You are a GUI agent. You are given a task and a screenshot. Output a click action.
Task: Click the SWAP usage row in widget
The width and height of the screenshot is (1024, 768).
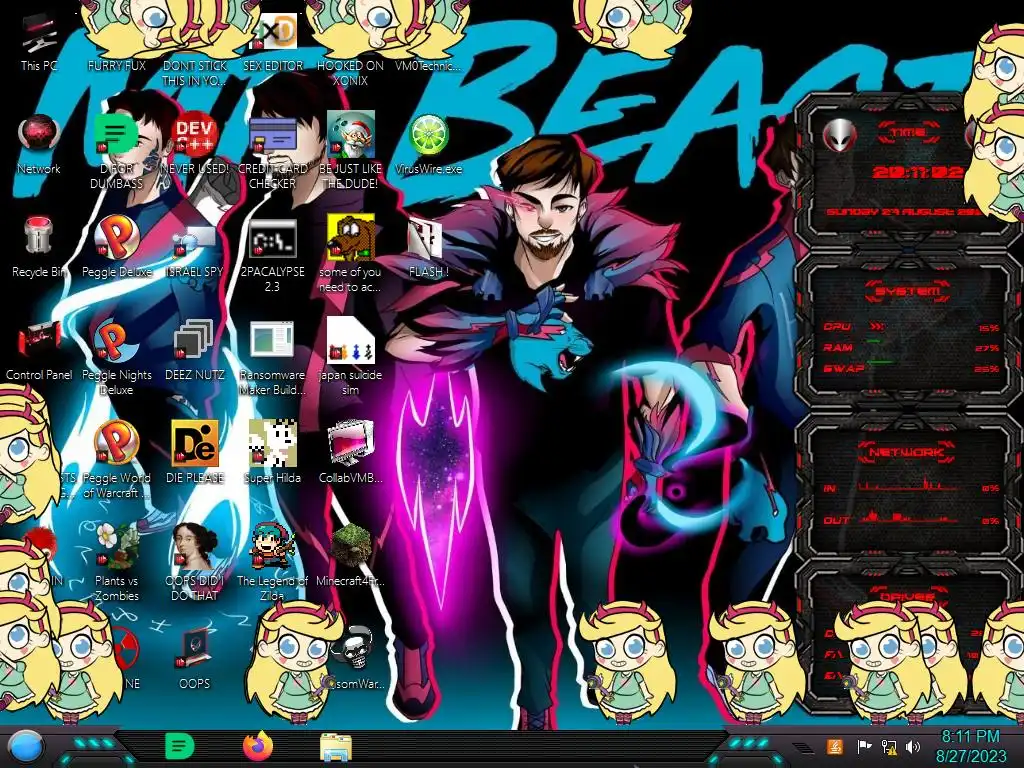[911, 368]
